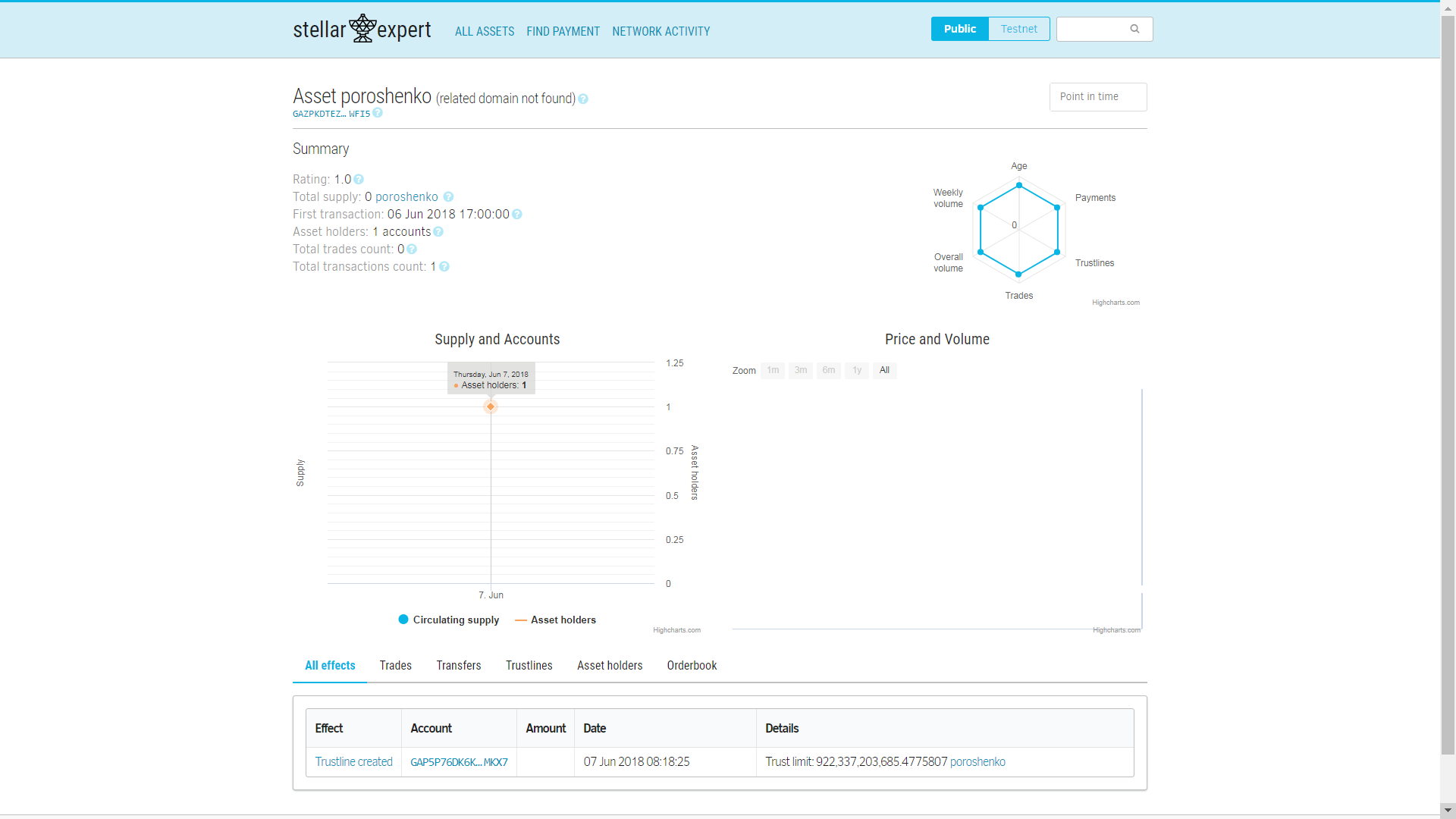Select 1m zoom range
Screen dimensions: 1456x819
tap(773, 370)
